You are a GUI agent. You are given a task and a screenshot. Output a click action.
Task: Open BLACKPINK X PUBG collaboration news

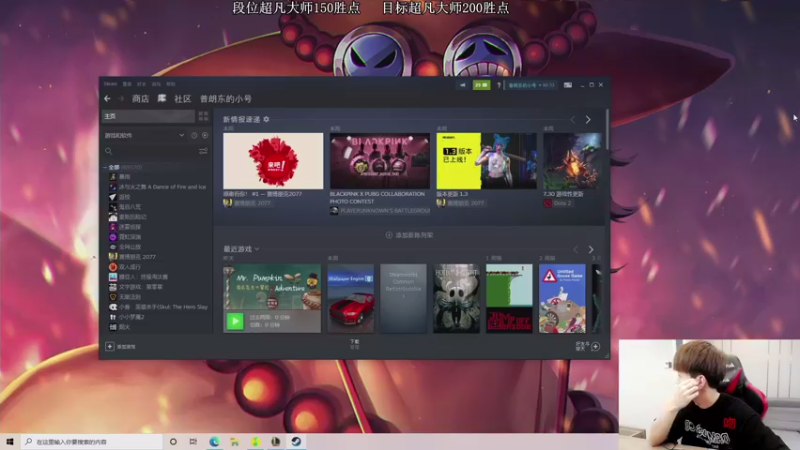pyautogui.click(x=380, y=161)
